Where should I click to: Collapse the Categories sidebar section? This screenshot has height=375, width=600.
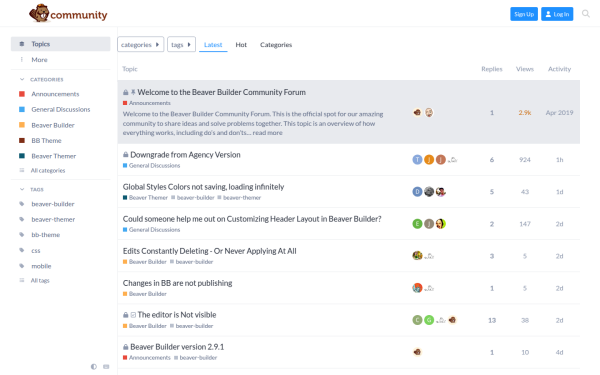(x=42, y=80)
